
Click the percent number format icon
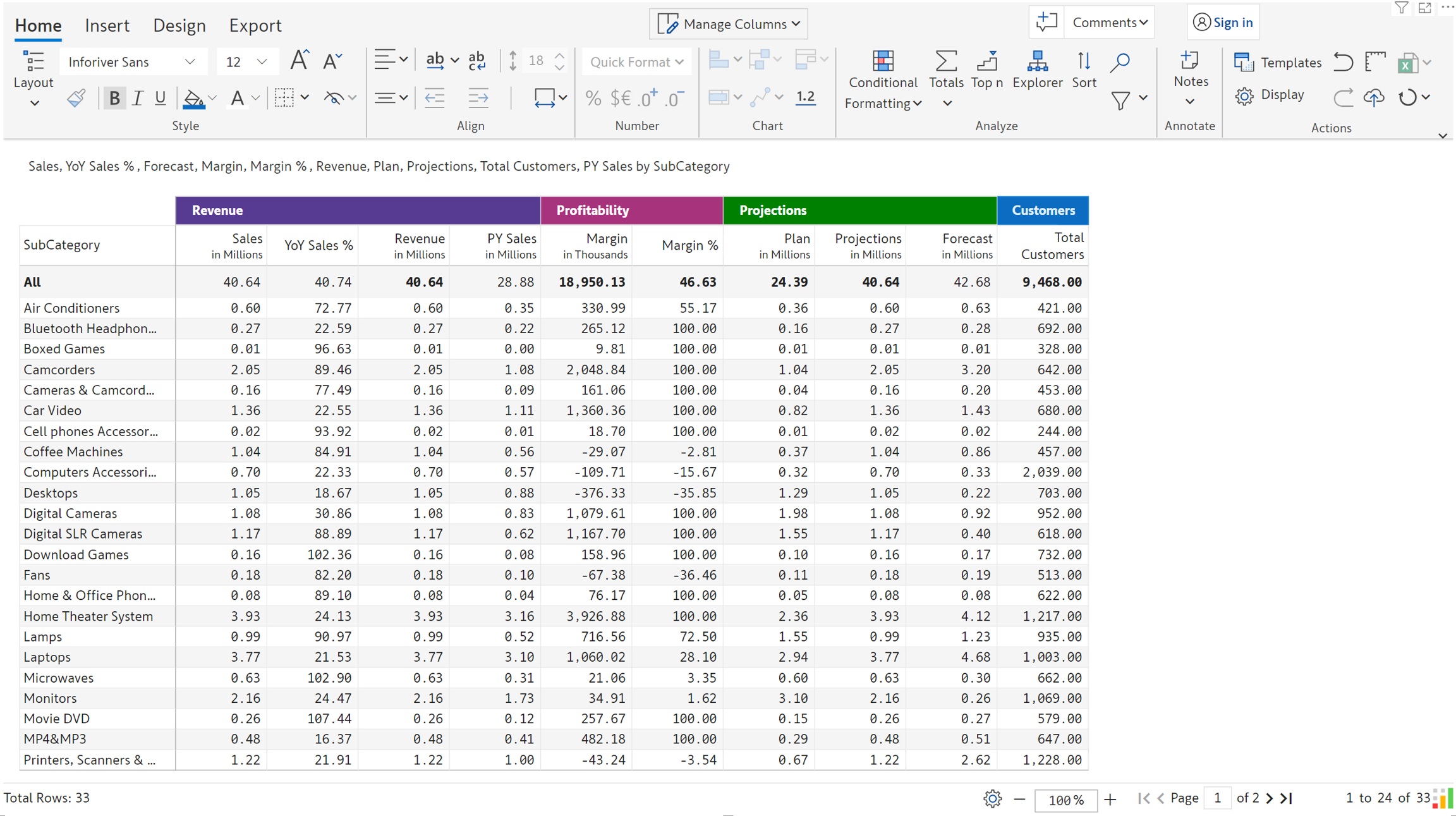tap(592, 98)
